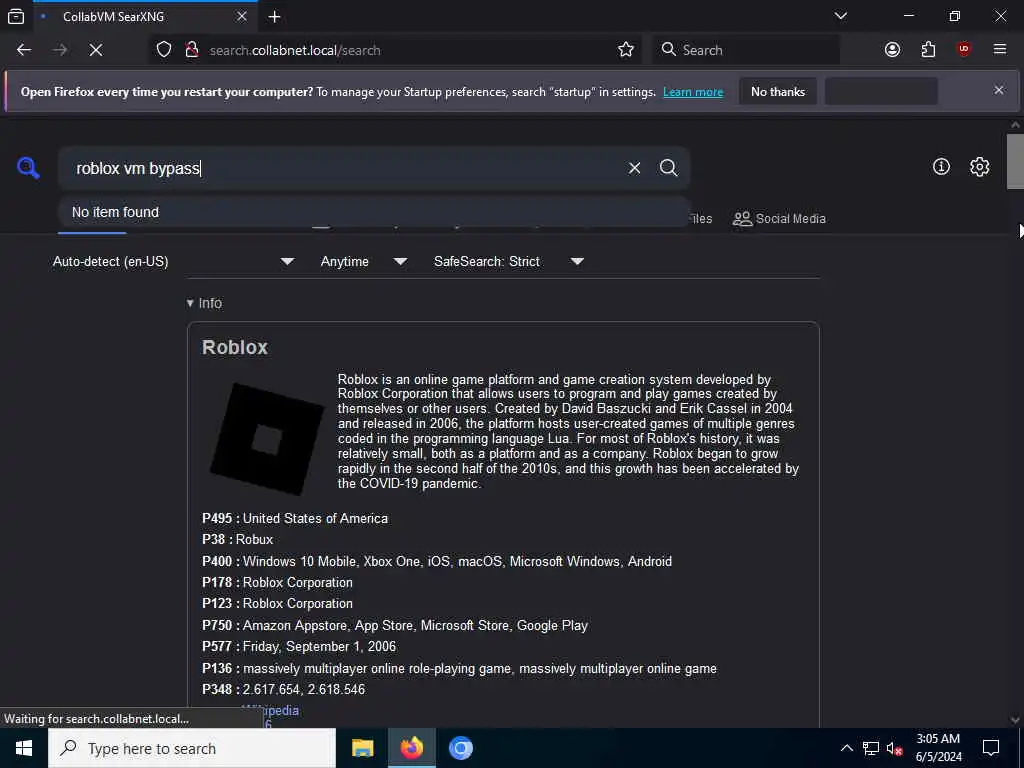1024x768 pixels.
Task: Open the uBlock Origin extension icon
Action: [x=964, y=50]
